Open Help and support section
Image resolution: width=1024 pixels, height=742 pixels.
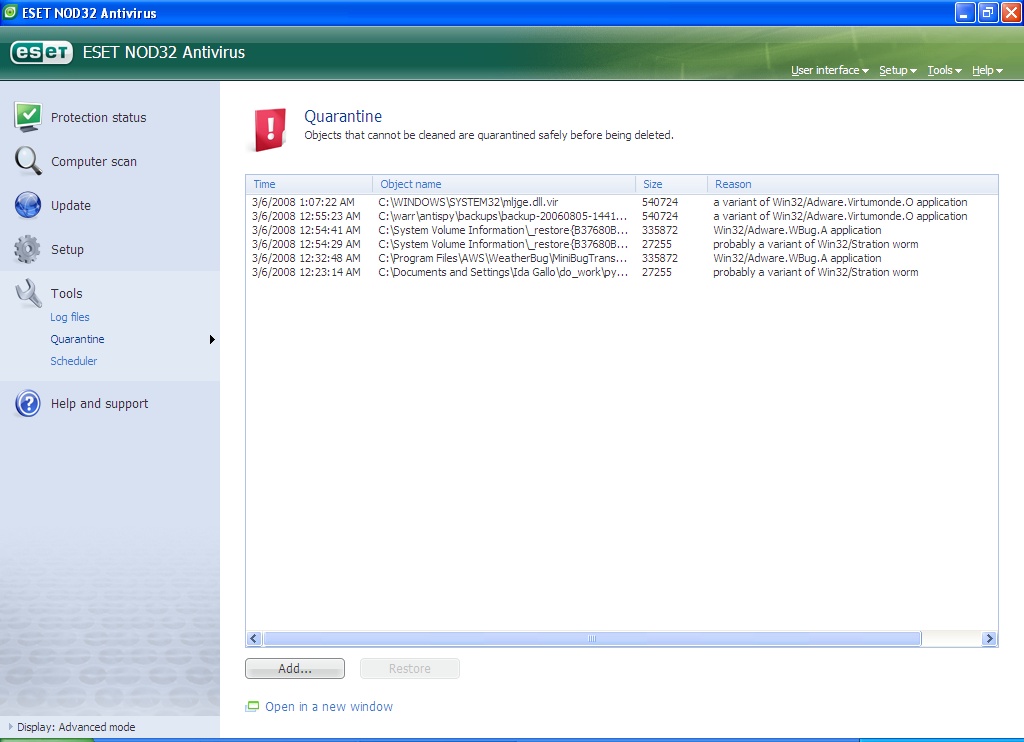[99, 404]
